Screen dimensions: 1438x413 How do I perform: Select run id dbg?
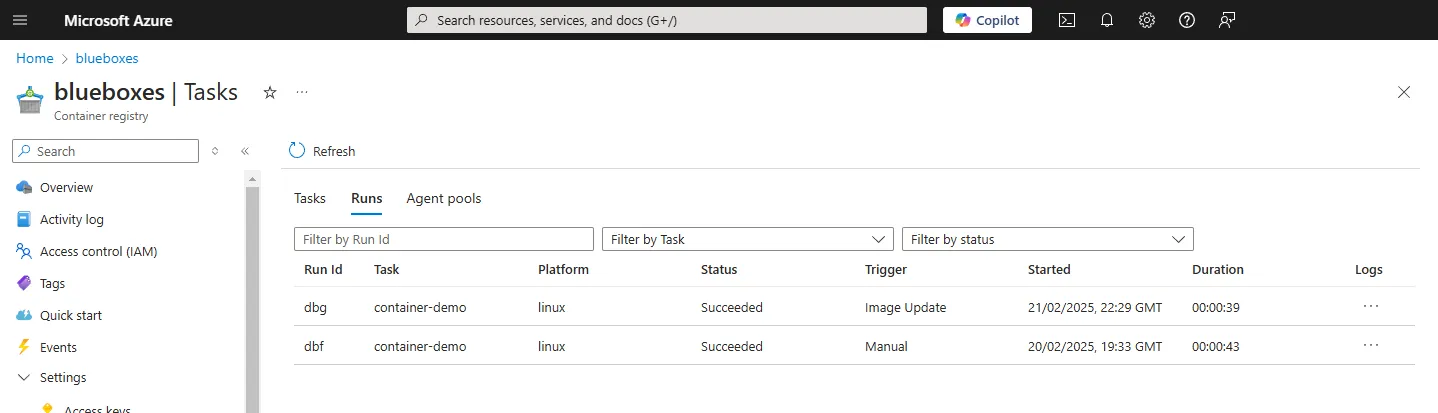tap(315, 307)
